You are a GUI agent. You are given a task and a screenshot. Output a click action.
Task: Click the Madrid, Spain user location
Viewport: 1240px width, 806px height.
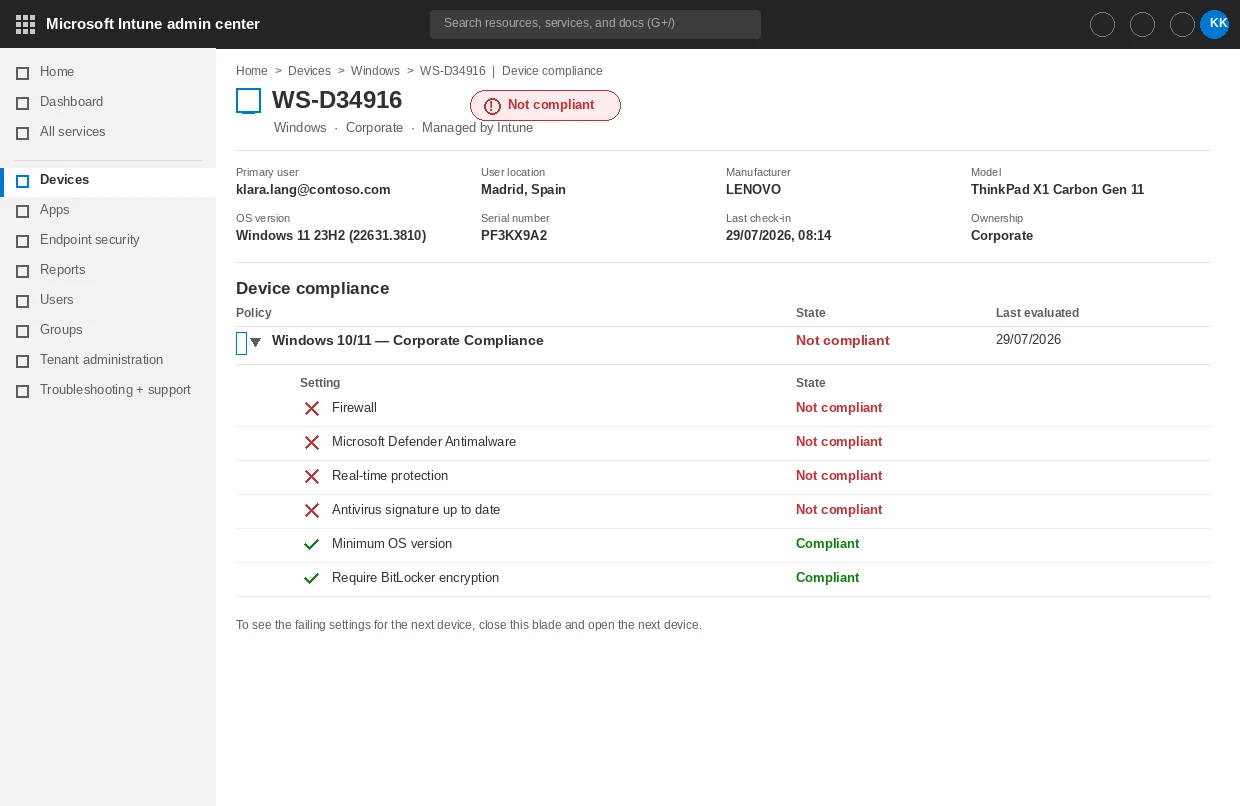(523, 190)
